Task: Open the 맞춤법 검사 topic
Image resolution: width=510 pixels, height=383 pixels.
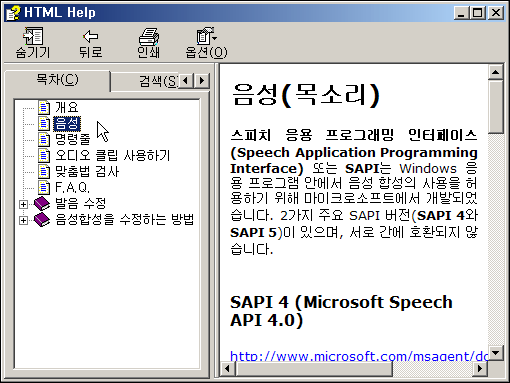Action: pos(87,171)
